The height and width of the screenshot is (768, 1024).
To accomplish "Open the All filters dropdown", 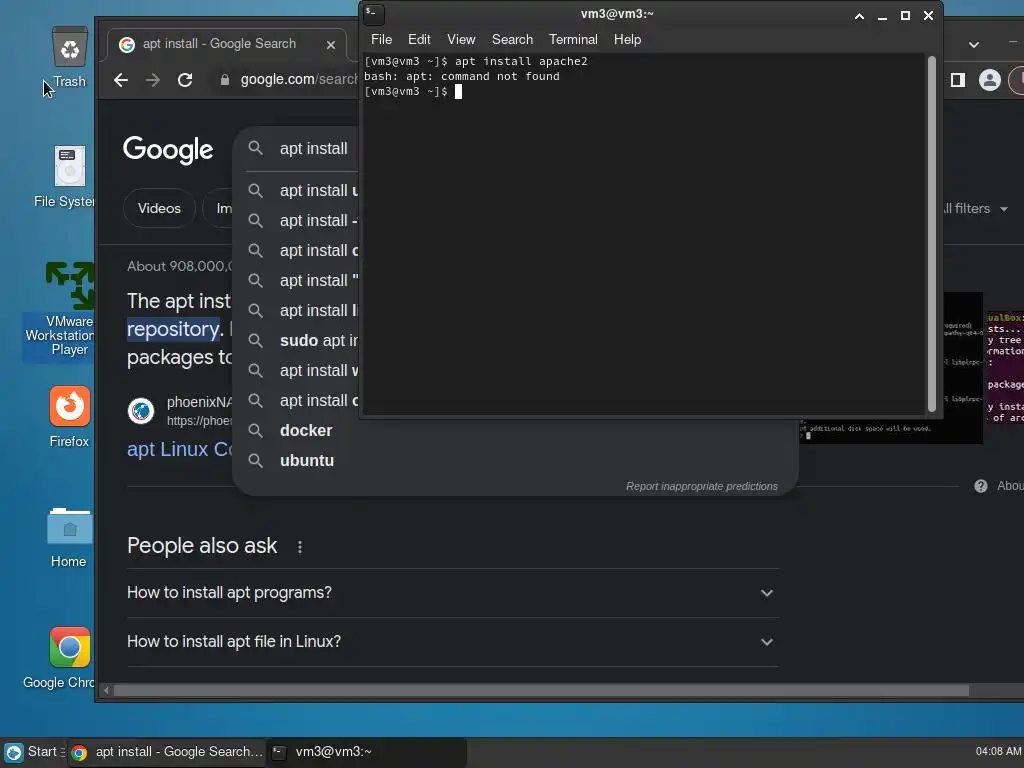I will coord(974,208).
